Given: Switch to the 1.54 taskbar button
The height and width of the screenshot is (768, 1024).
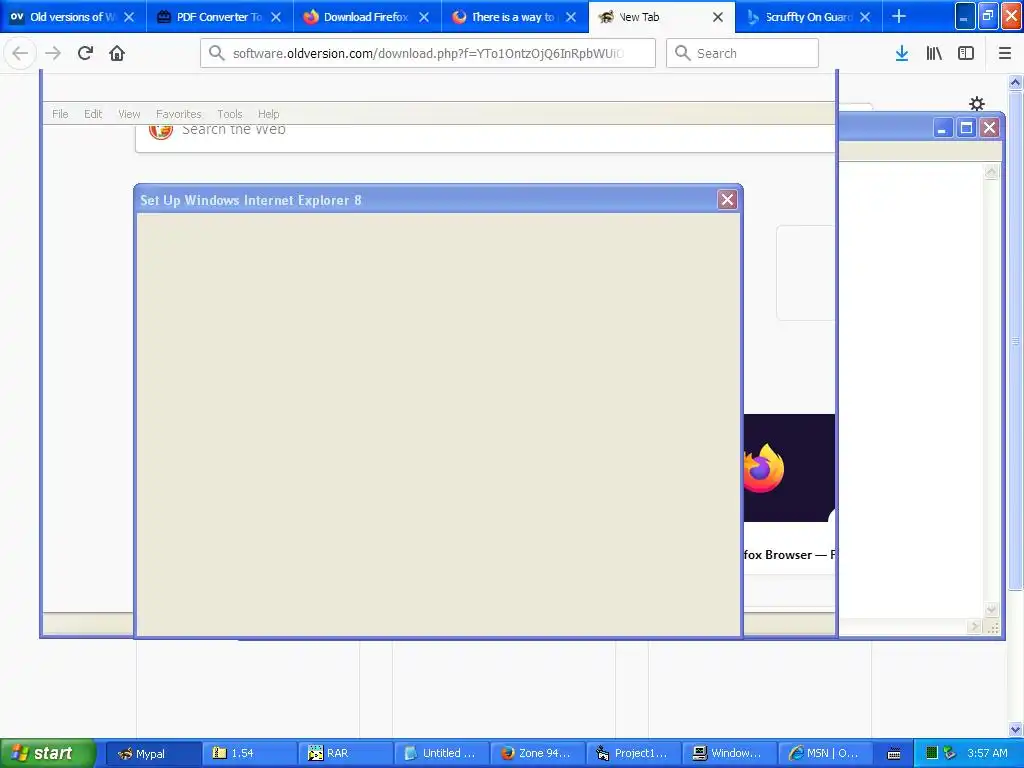Looking at the screenshot, I should [x=249, y=753].
